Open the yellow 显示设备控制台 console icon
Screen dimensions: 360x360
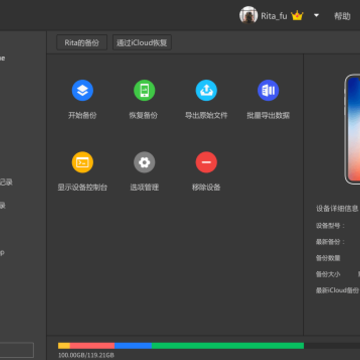point(82,162)
